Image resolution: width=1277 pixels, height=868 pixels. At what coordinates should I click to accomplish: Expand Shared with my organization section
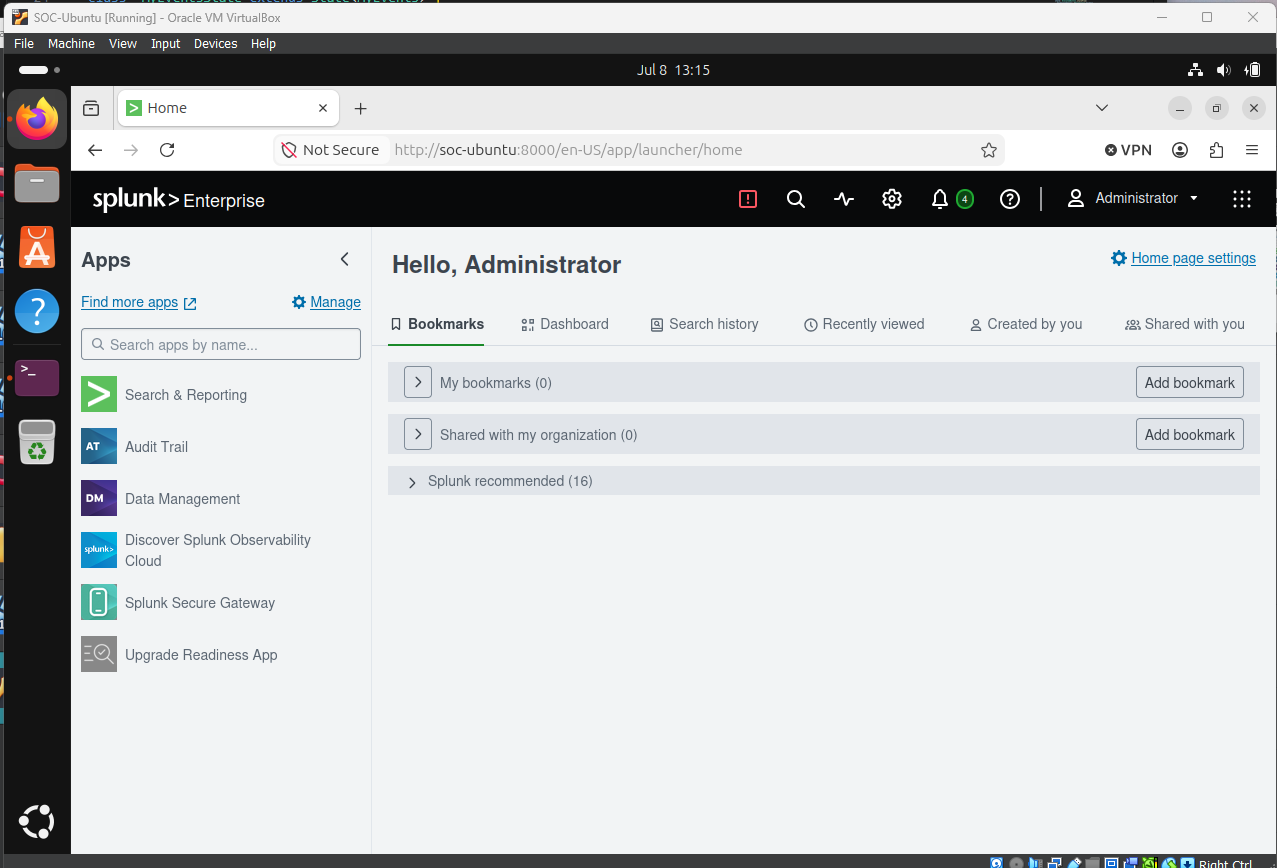click(x=418, y=434)
